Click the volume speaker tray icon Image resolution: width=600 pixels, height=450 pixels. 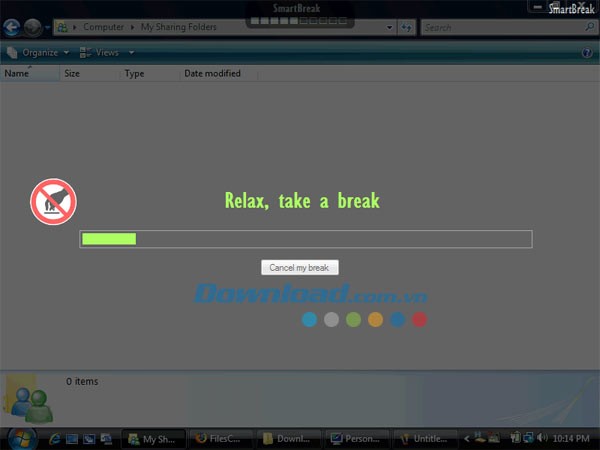click(x=542, y=438)
